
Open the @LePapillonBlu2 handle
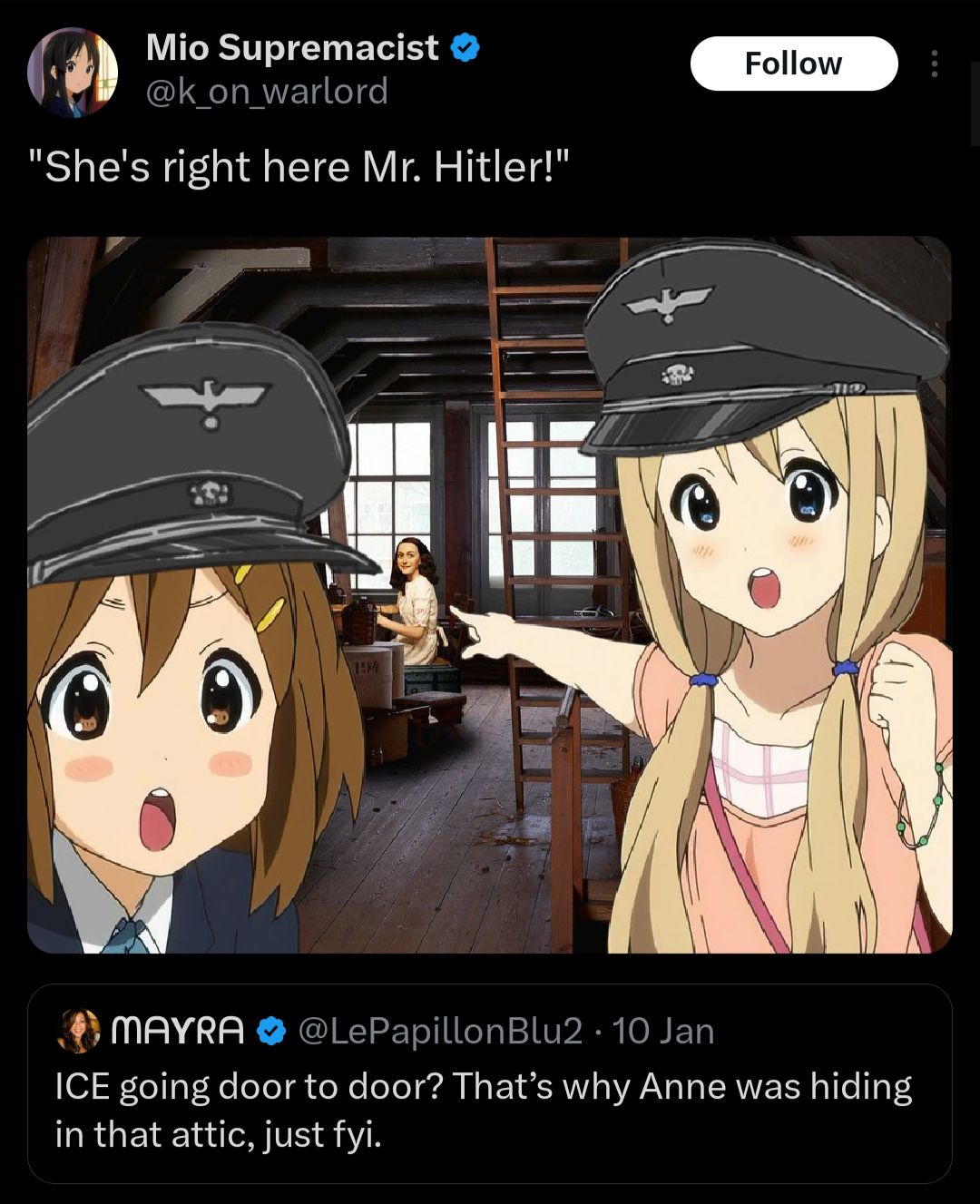pyautogui.click(x=439, y=1031)
